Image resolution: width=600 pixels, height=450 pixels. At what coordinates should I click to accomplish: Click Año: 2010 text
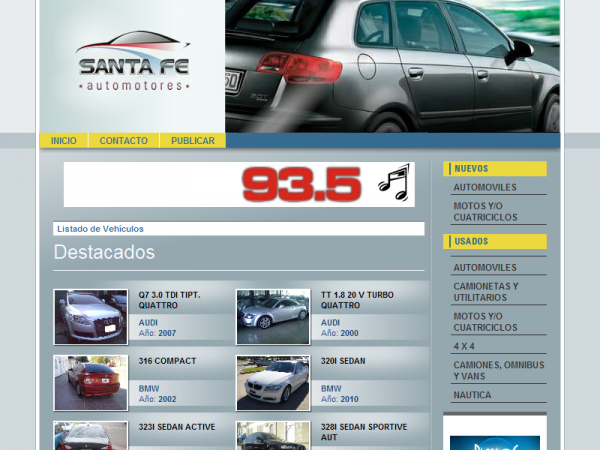(x=339, y=399)
